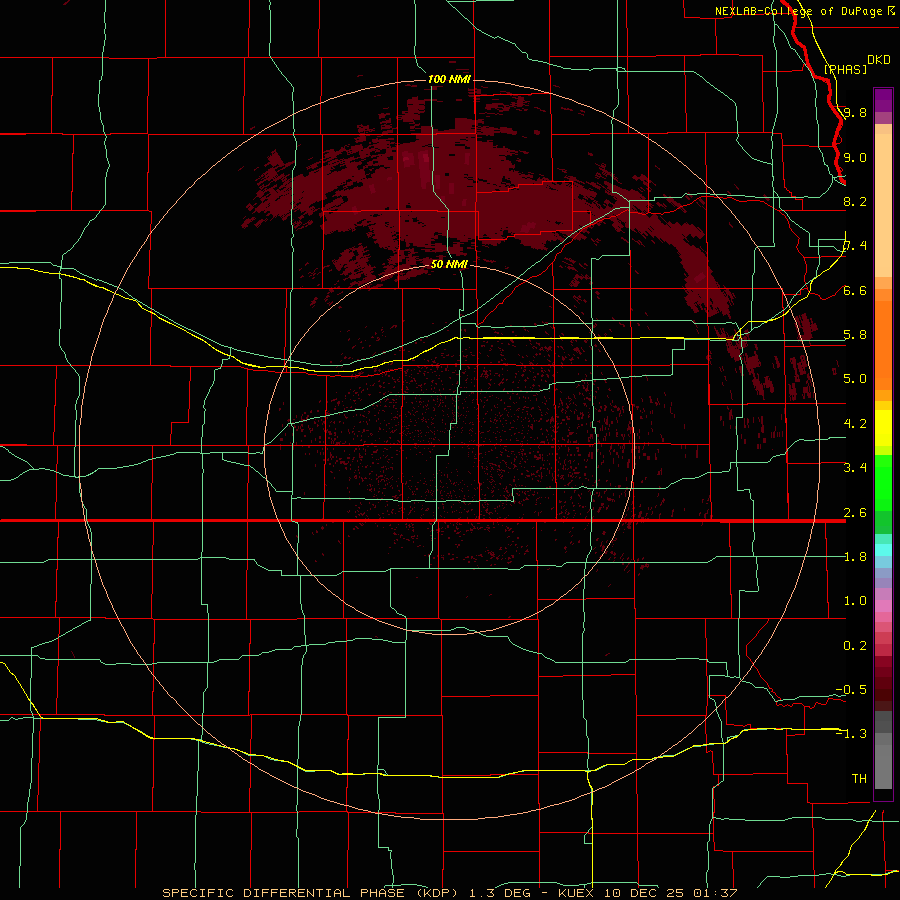Select the 1.8 scale value

coord(855,557)
